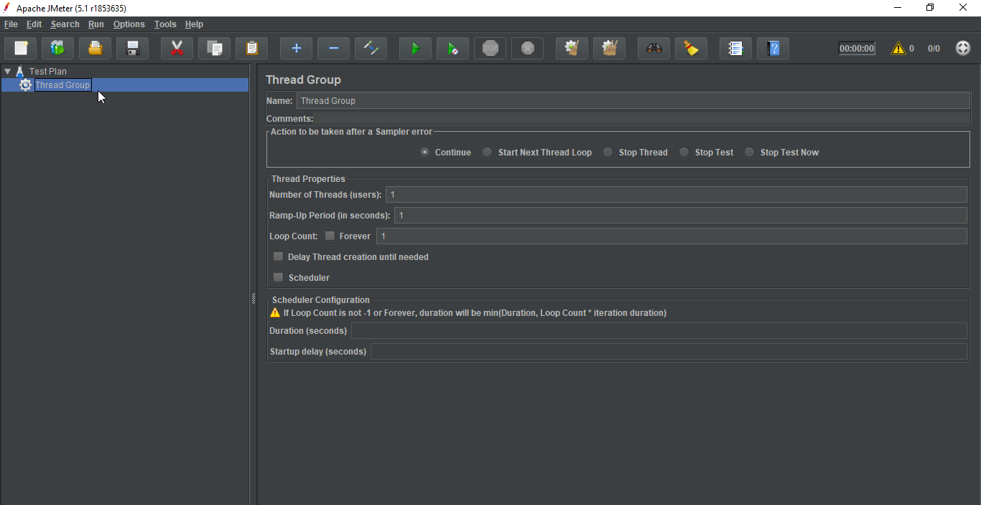Open Search with binoculars icon
The width and height of the screenshot is (981, 505).
point(654,48)
